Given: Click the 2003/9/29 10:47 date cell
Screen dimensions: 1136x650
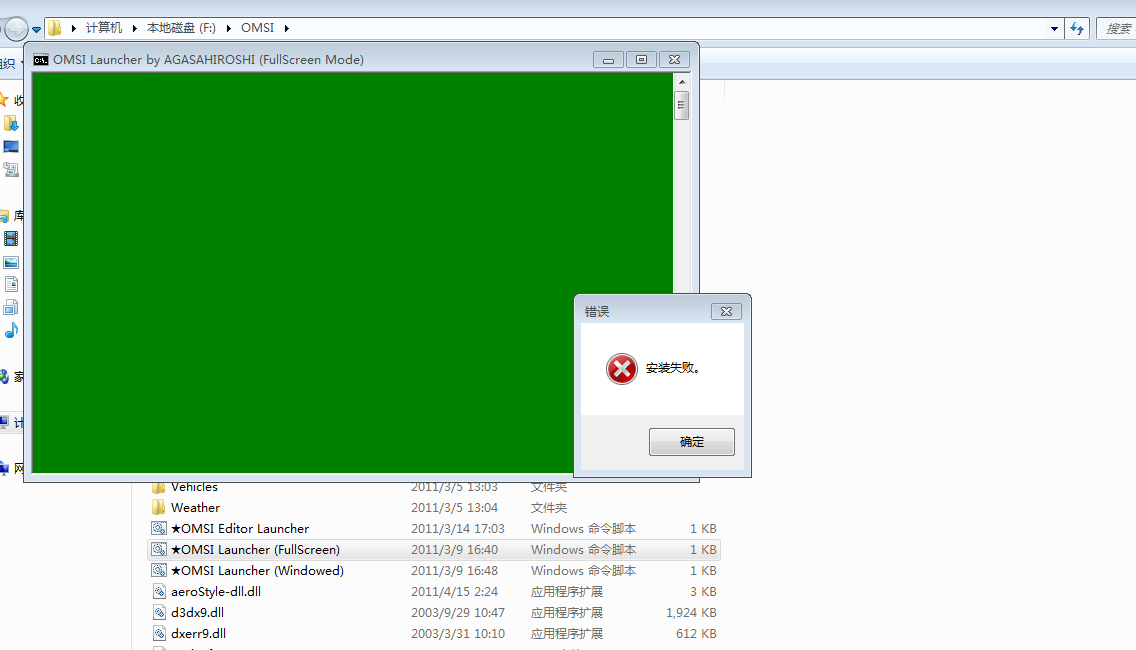Looking at the screenshot, I should pyautogui.click(x=458, y=612).
